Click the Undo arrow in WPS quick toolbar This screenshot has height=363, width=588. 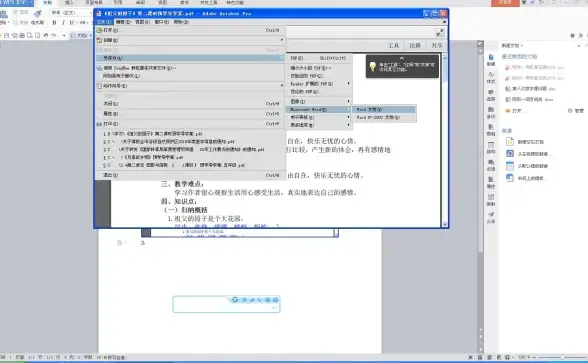[46, 35]
